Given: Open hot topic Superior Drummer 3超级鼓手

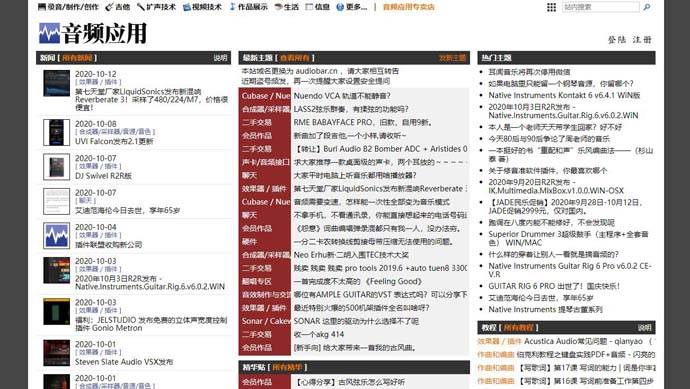Looking at the screenshot, I should 568,238.
